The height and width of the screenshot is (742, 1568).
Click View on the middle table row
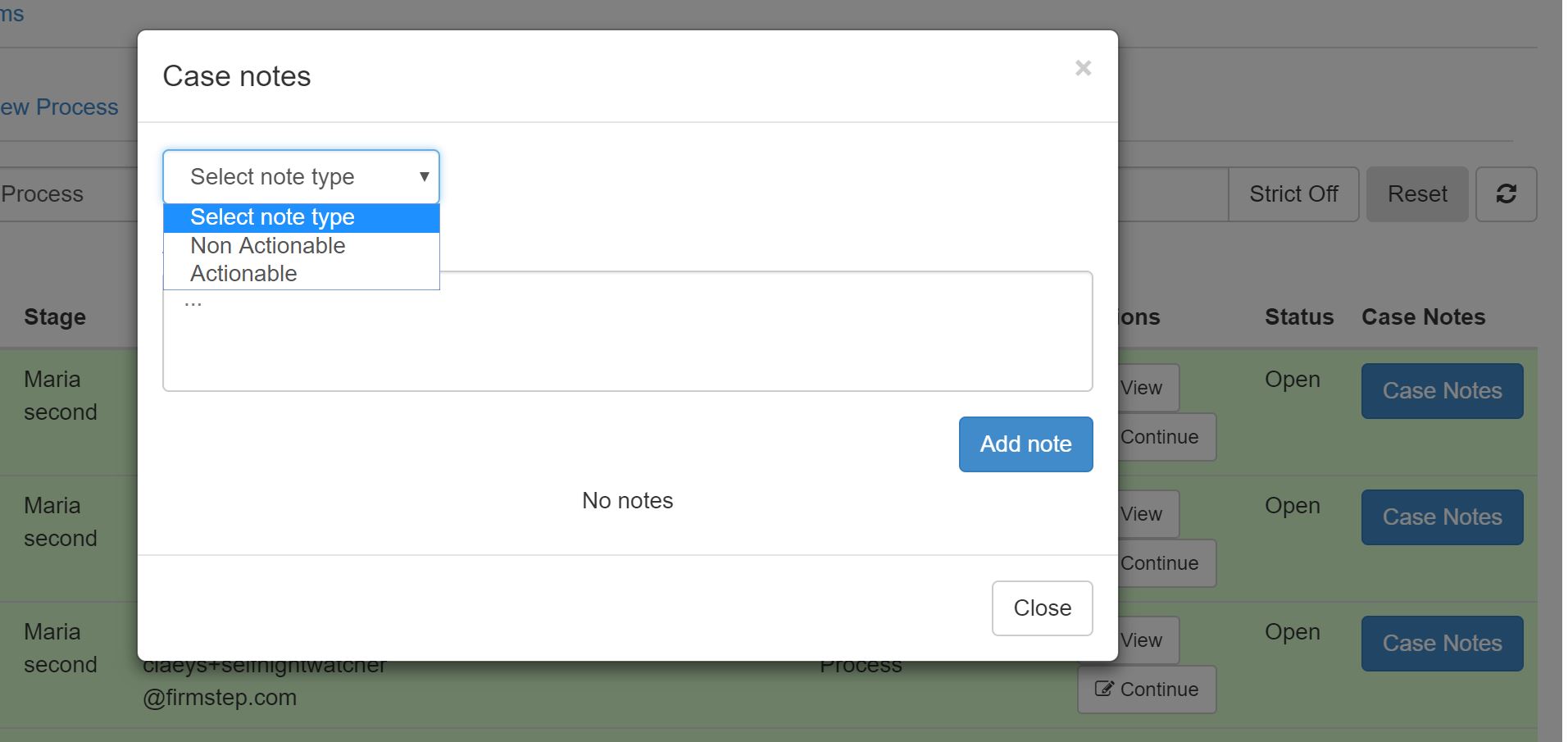tap(1142, 514)
